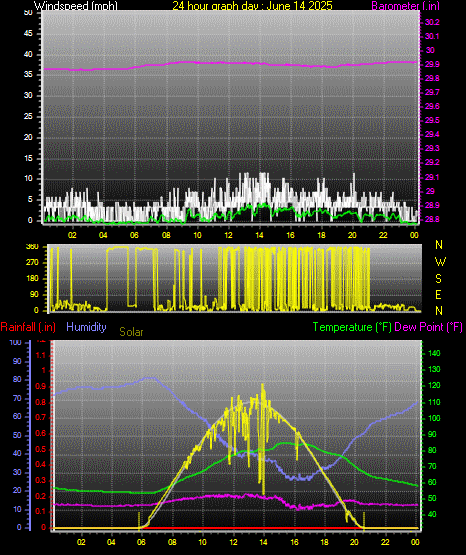Select the Humidity legend label
The width and height of the screenshot is (466, 555).
pyautogui.click(x=86, y=327)
